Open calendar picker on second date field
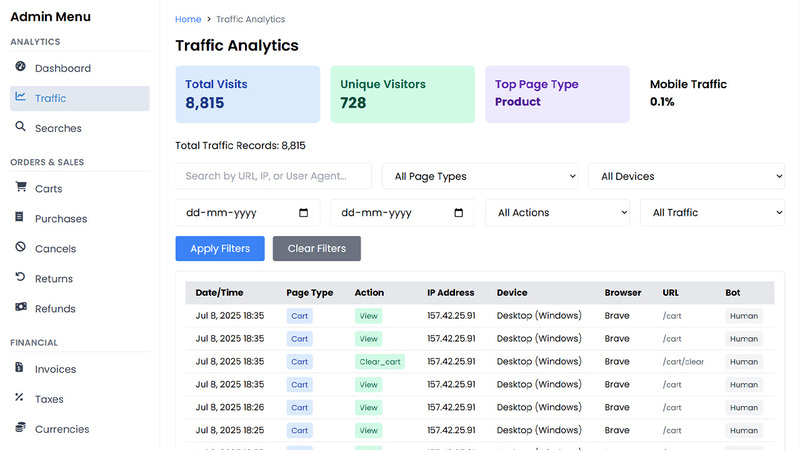Screen dimensions: 800x450 (x=459, y=213)
